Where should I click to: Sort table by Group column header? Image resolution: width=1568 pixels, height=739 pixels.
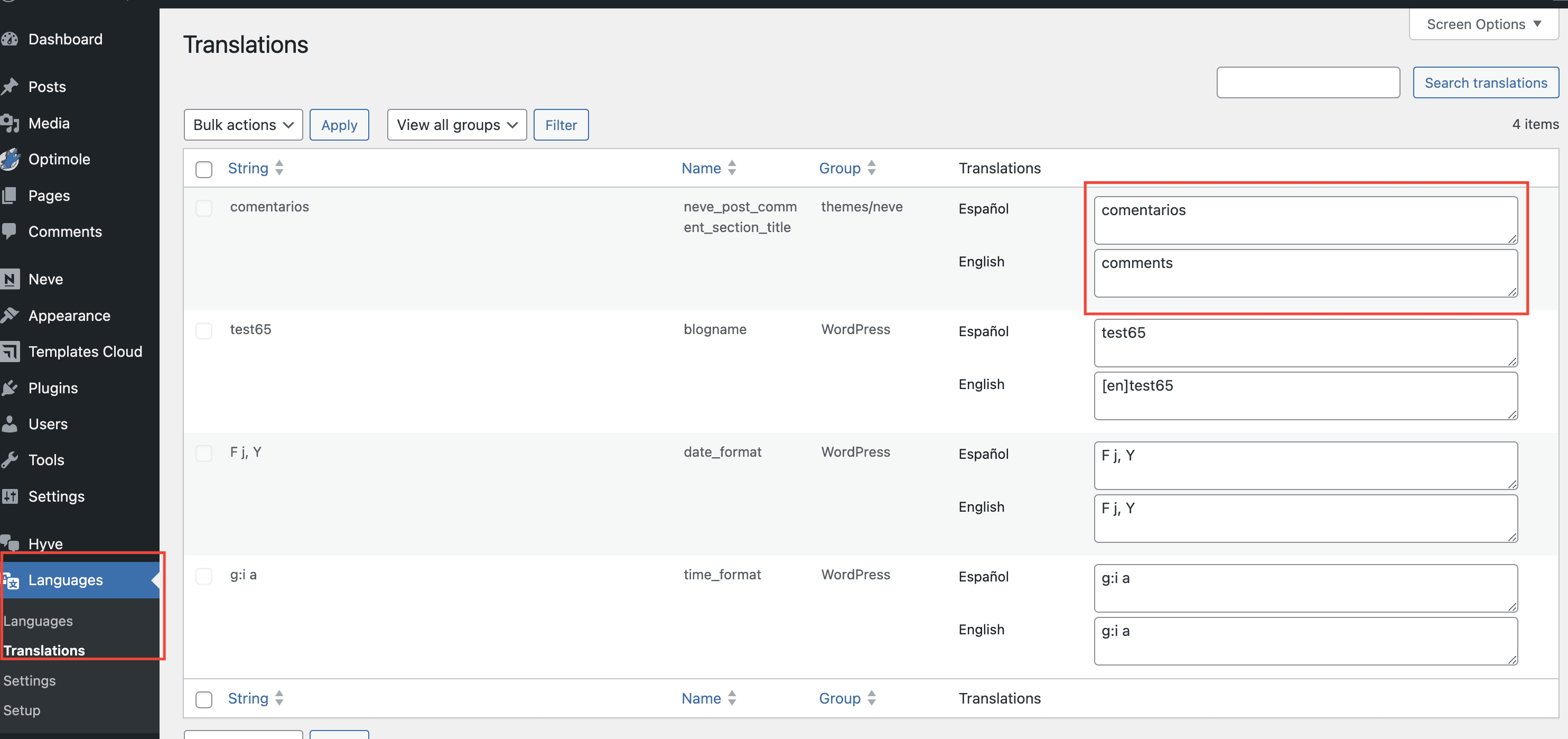click(839, 168)
